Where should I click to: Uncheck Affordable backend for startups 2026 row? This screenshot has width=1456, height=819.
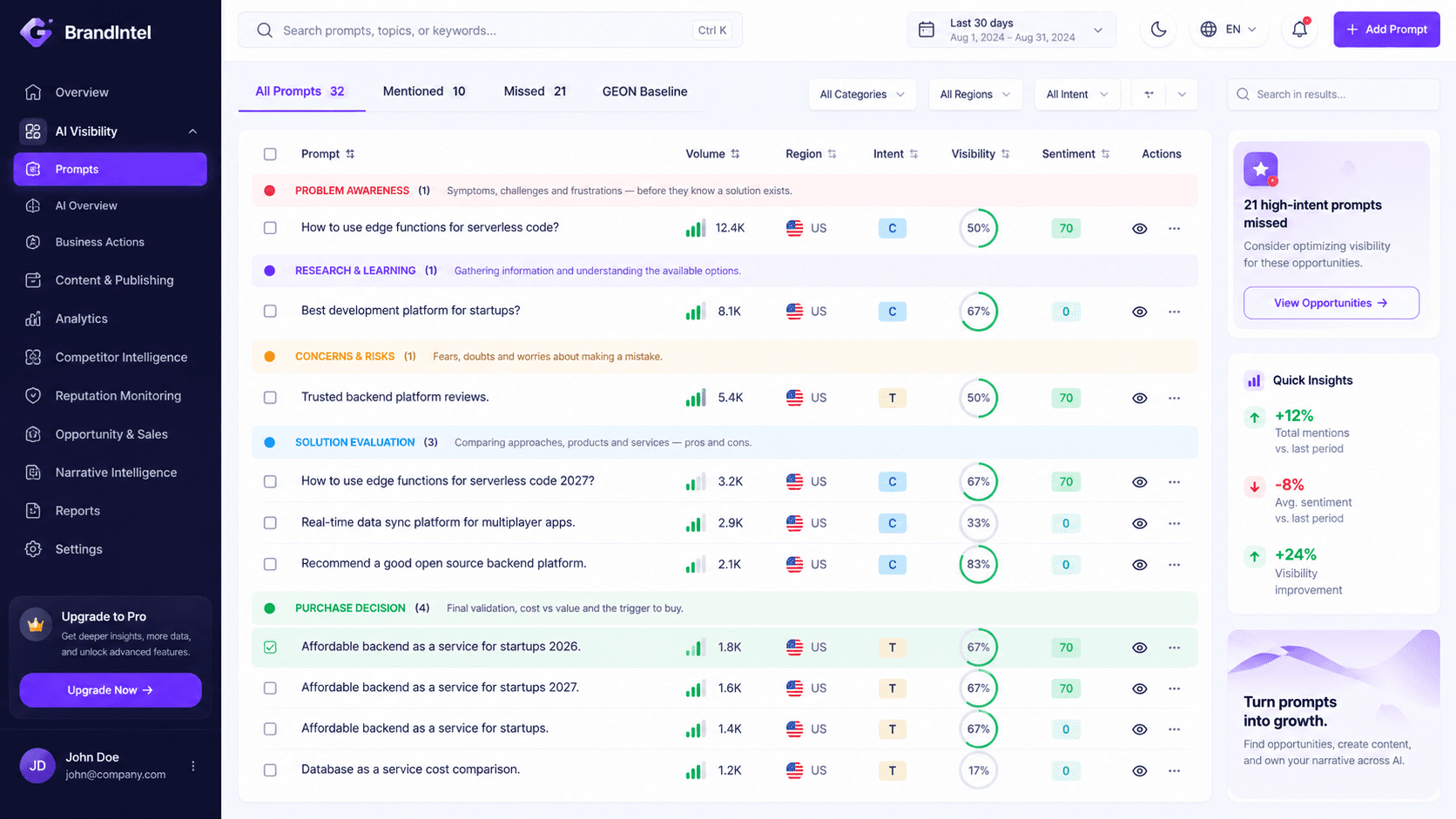point(270,648)
